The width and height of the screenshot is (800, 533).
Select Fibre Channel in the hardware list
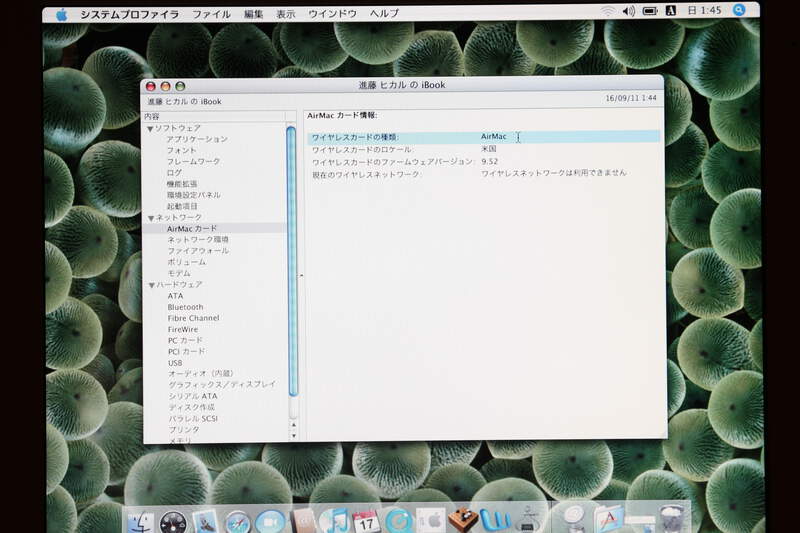click(193, 318)
